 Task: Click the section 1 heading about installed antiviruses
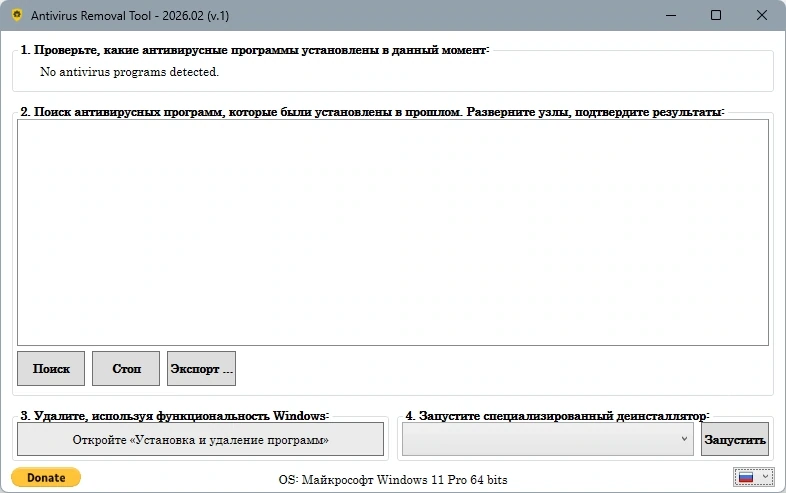[x=255, y=50]
